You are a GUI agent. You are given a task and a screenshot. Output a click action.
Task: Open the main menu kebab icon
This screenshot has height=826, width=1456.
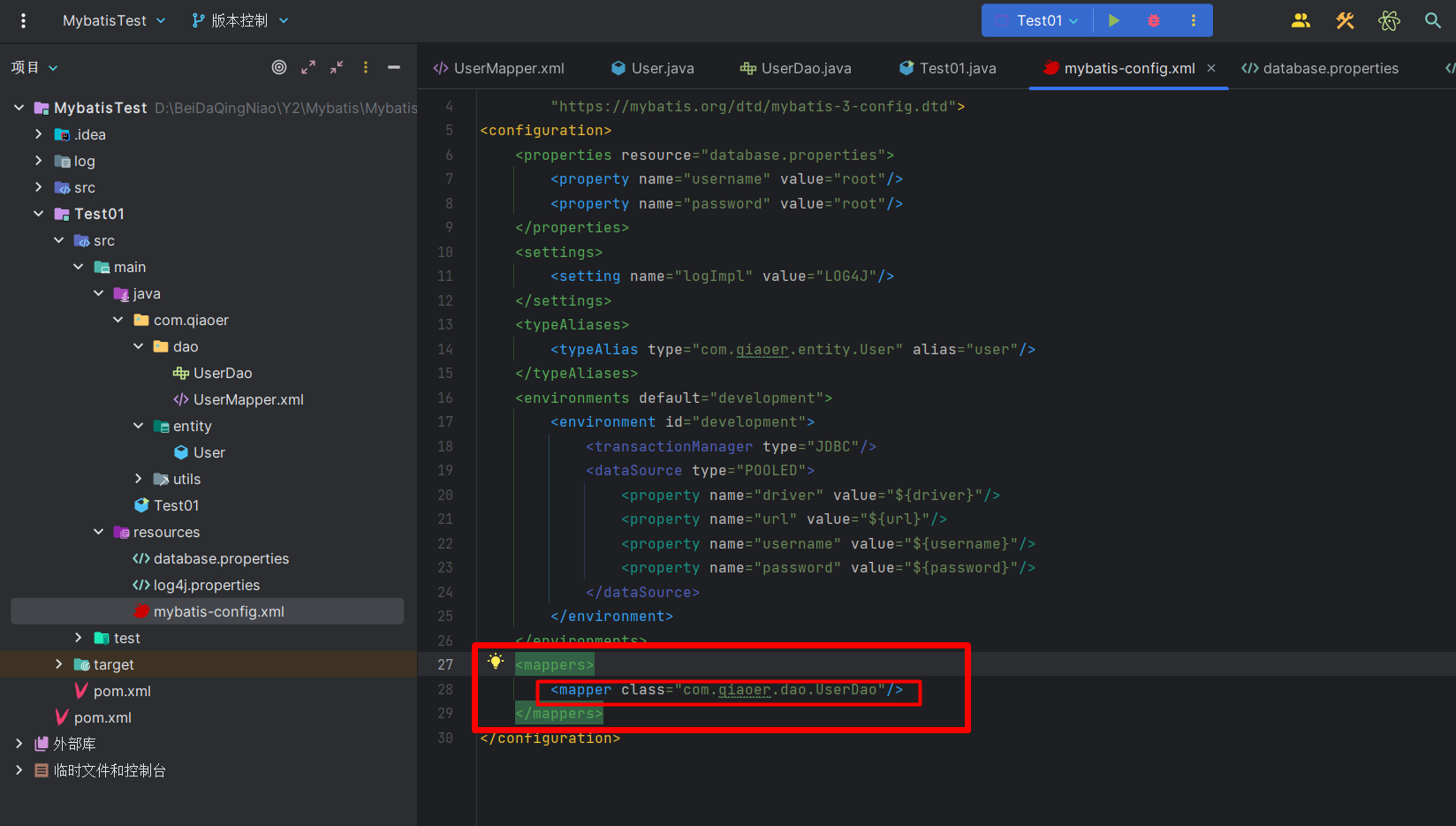23,20
